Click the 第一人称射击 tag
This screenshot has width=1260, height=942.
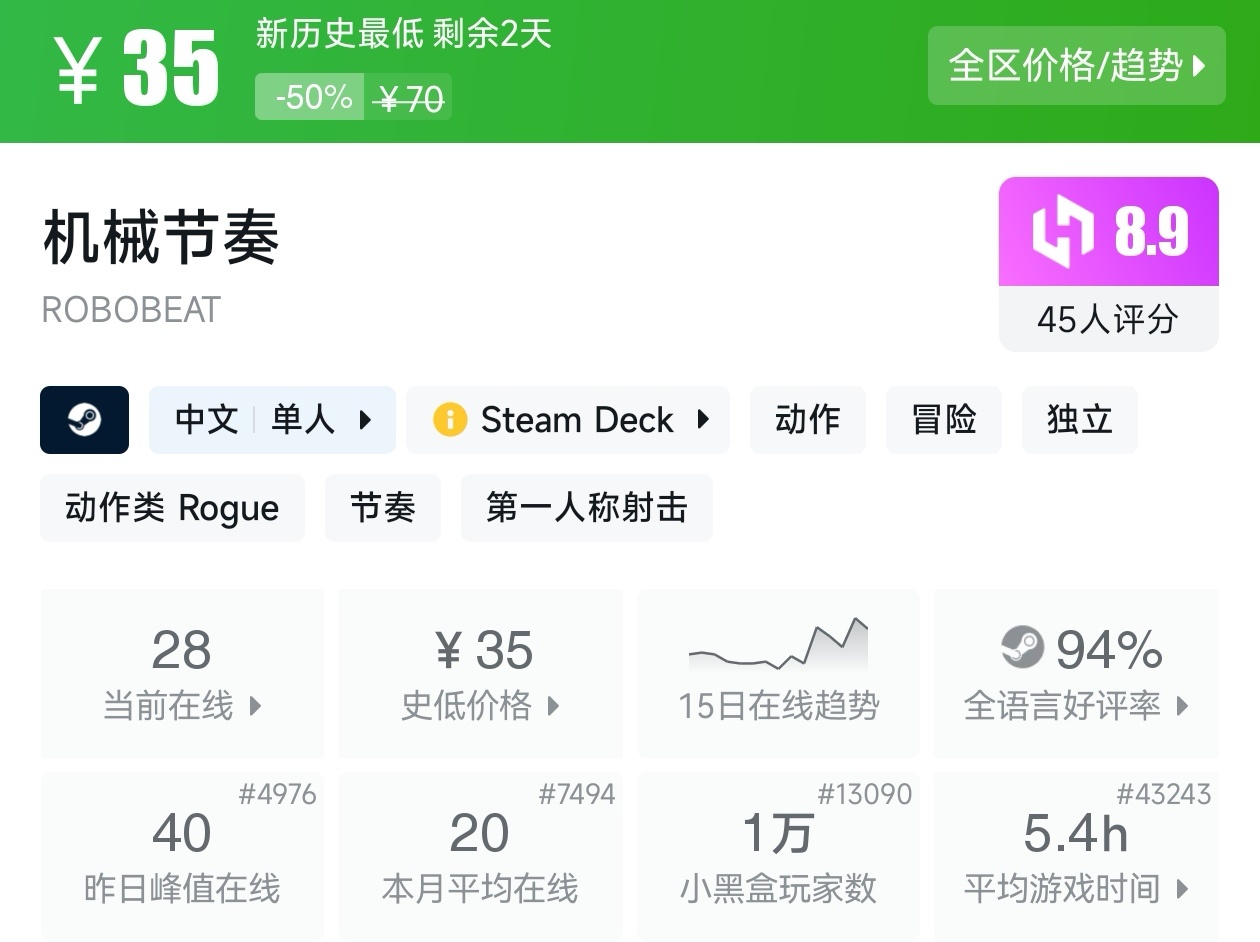pyautogui.click(x=586, y=508)
